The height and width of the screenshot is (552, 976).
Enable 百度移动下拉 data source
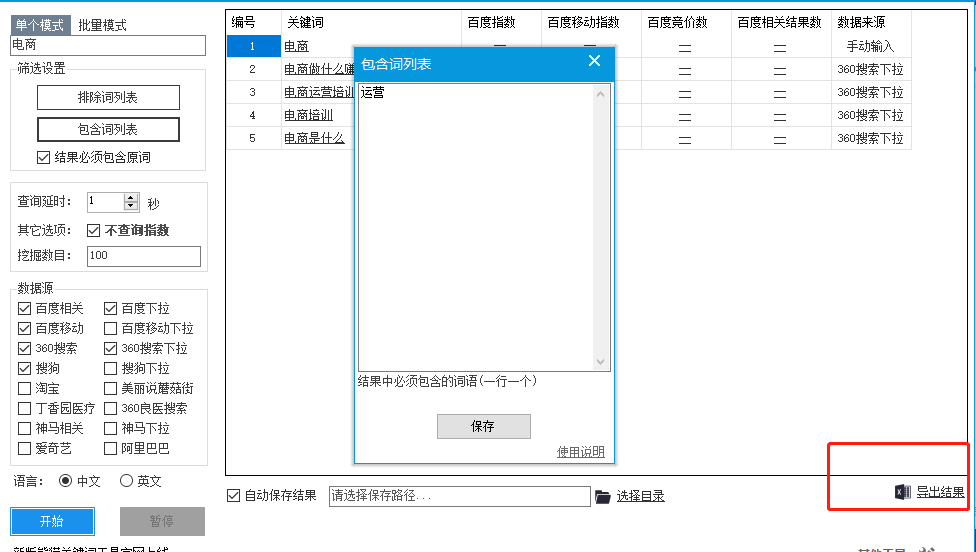click(110, 329)
